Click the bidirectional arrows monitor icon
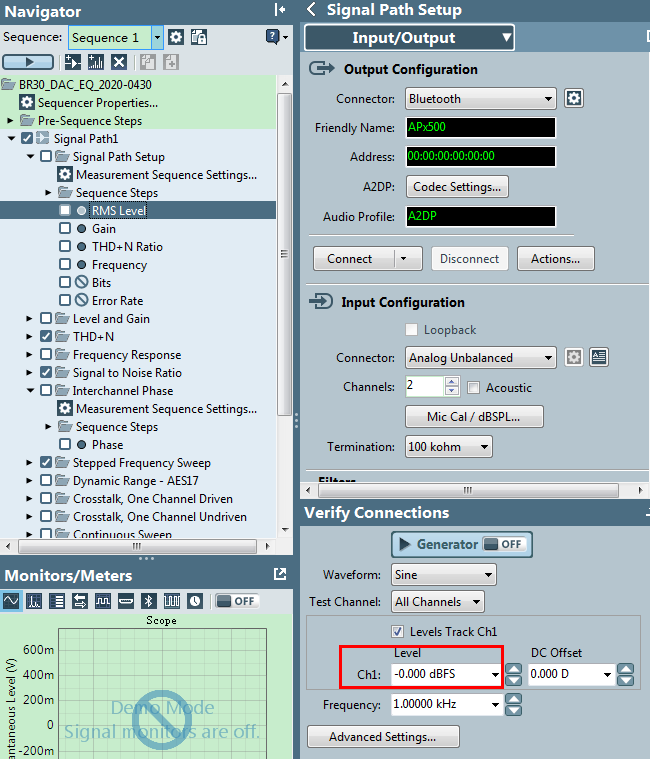 coord(80,601)
